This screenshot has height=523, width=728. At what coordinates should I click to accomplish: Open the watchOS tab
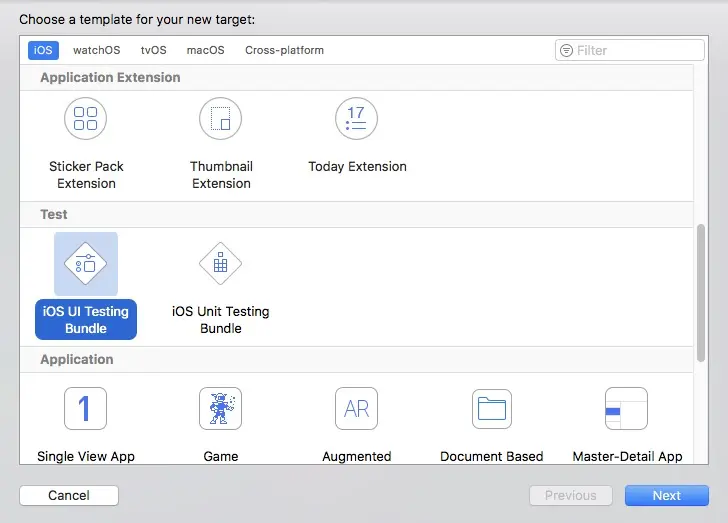click(x=97, y=50)
